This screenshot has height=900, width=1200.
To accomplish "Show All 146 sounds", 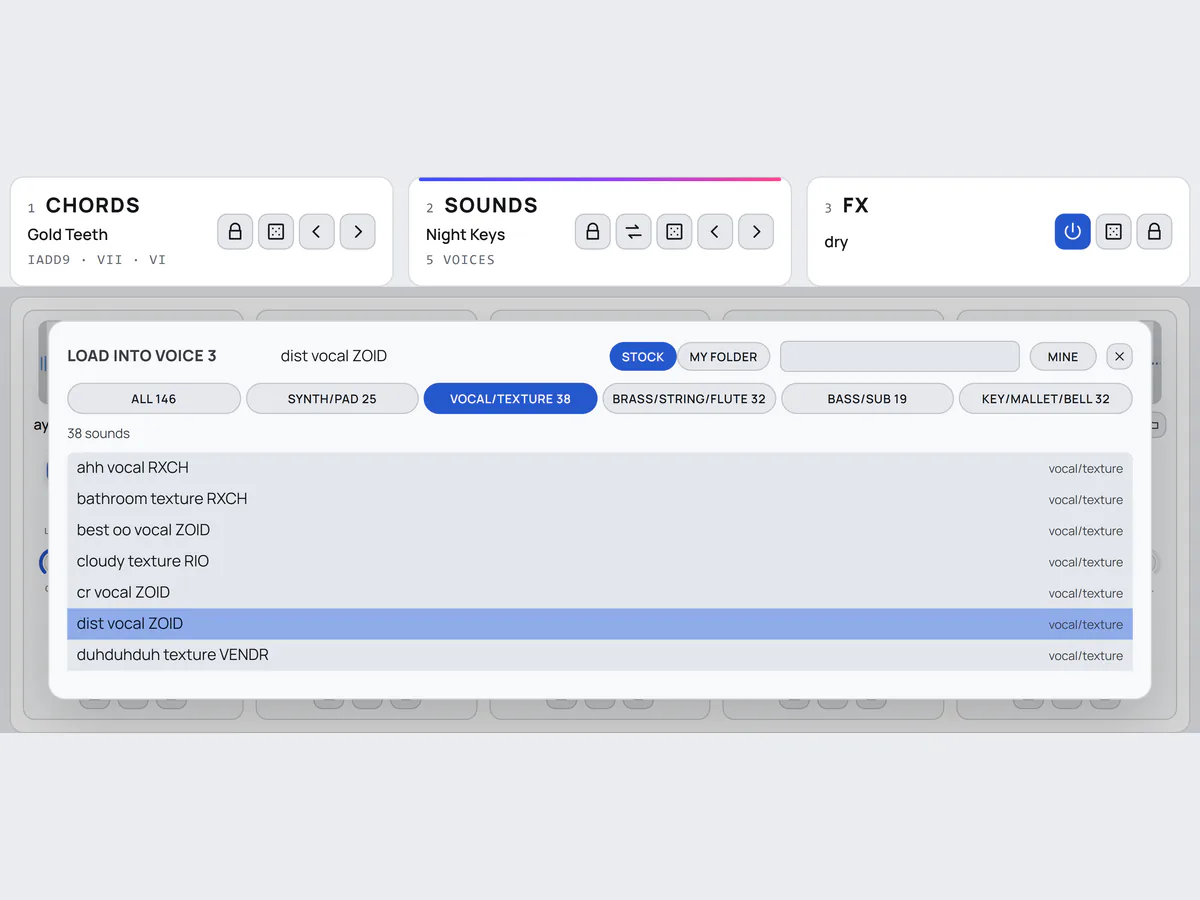I will point(154,399).
